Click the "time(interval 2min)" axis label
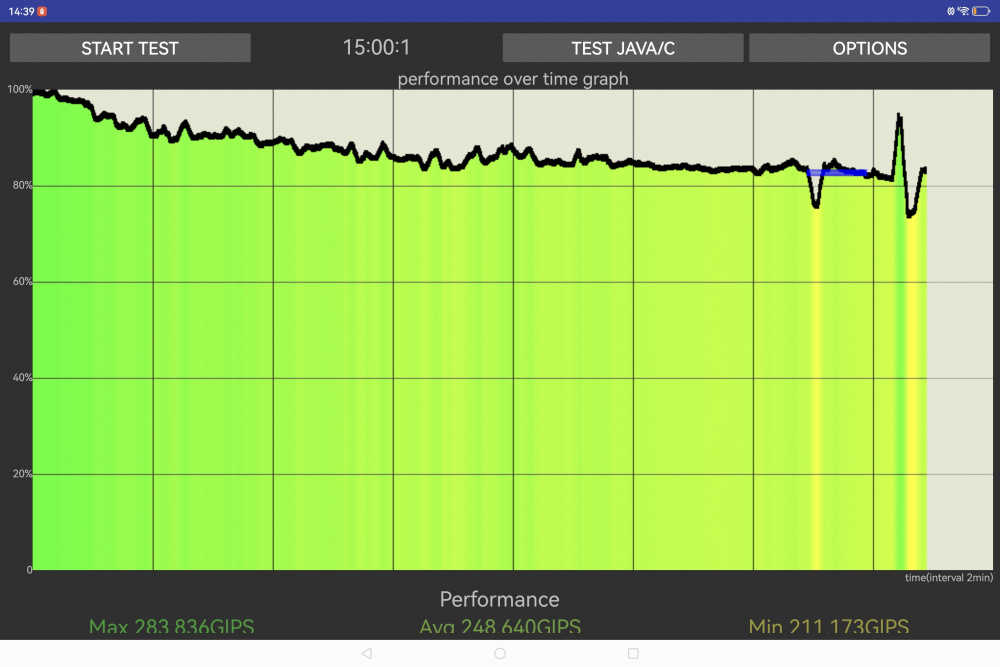 click(x=948, y=578)
